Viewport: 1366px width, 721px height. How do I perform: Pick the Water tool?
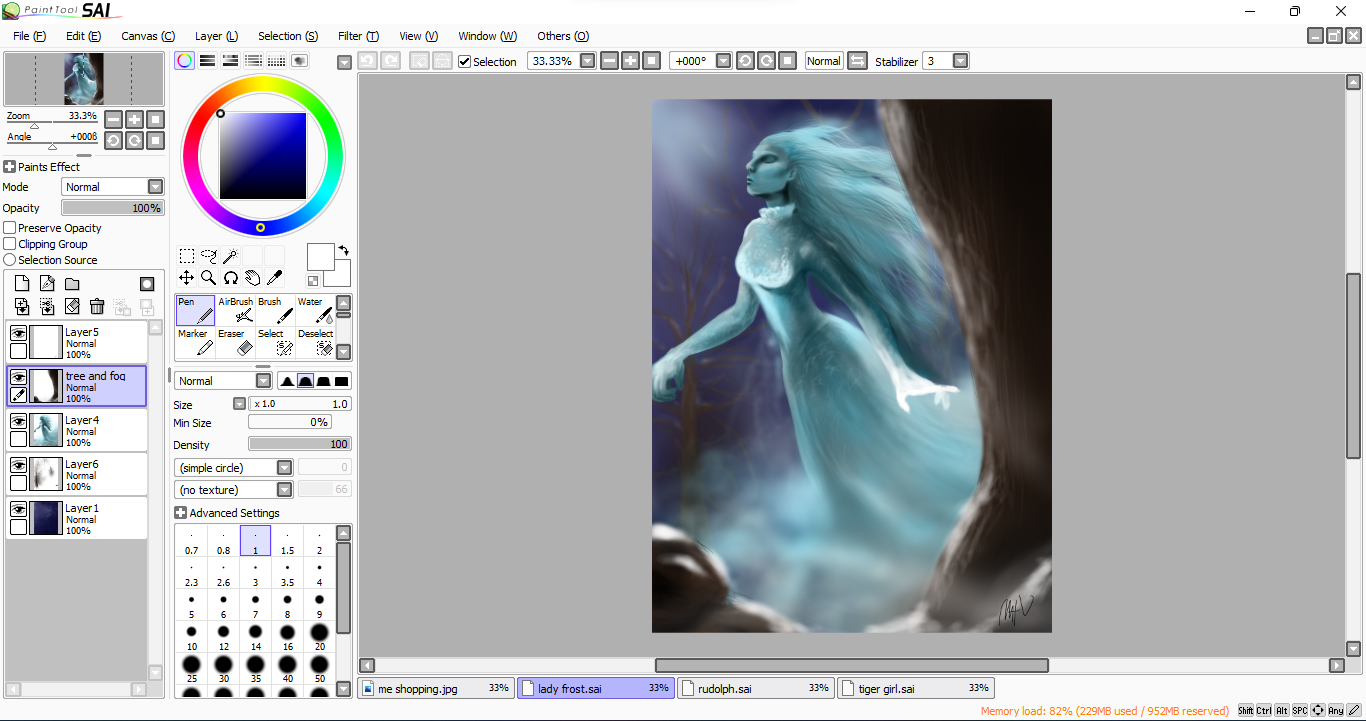316,310
